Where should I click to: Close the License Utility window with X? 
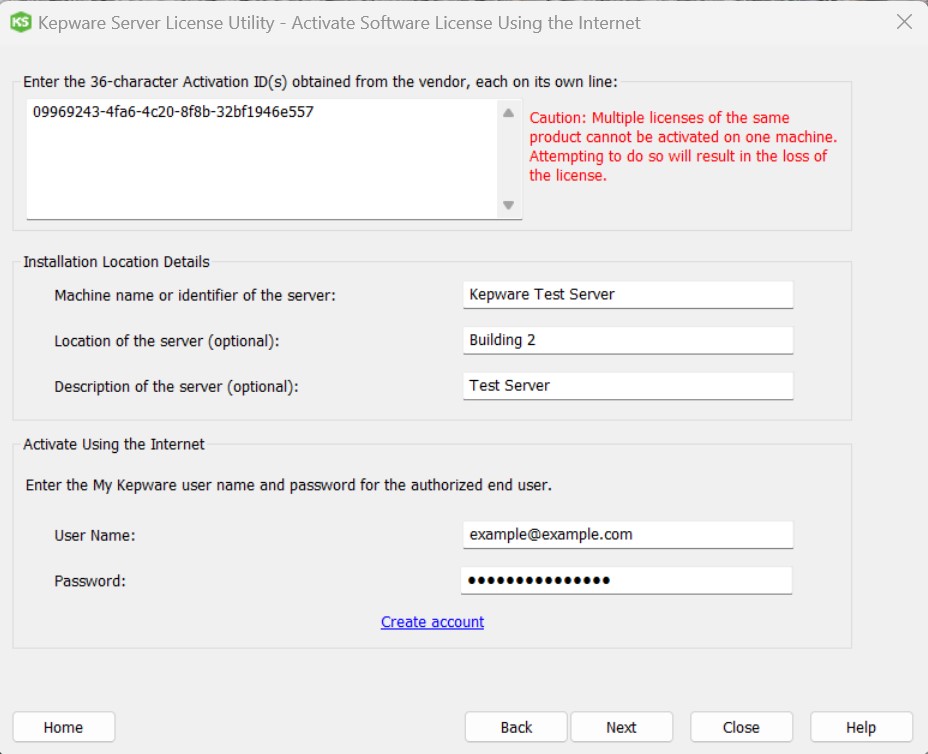pos(904,22)
